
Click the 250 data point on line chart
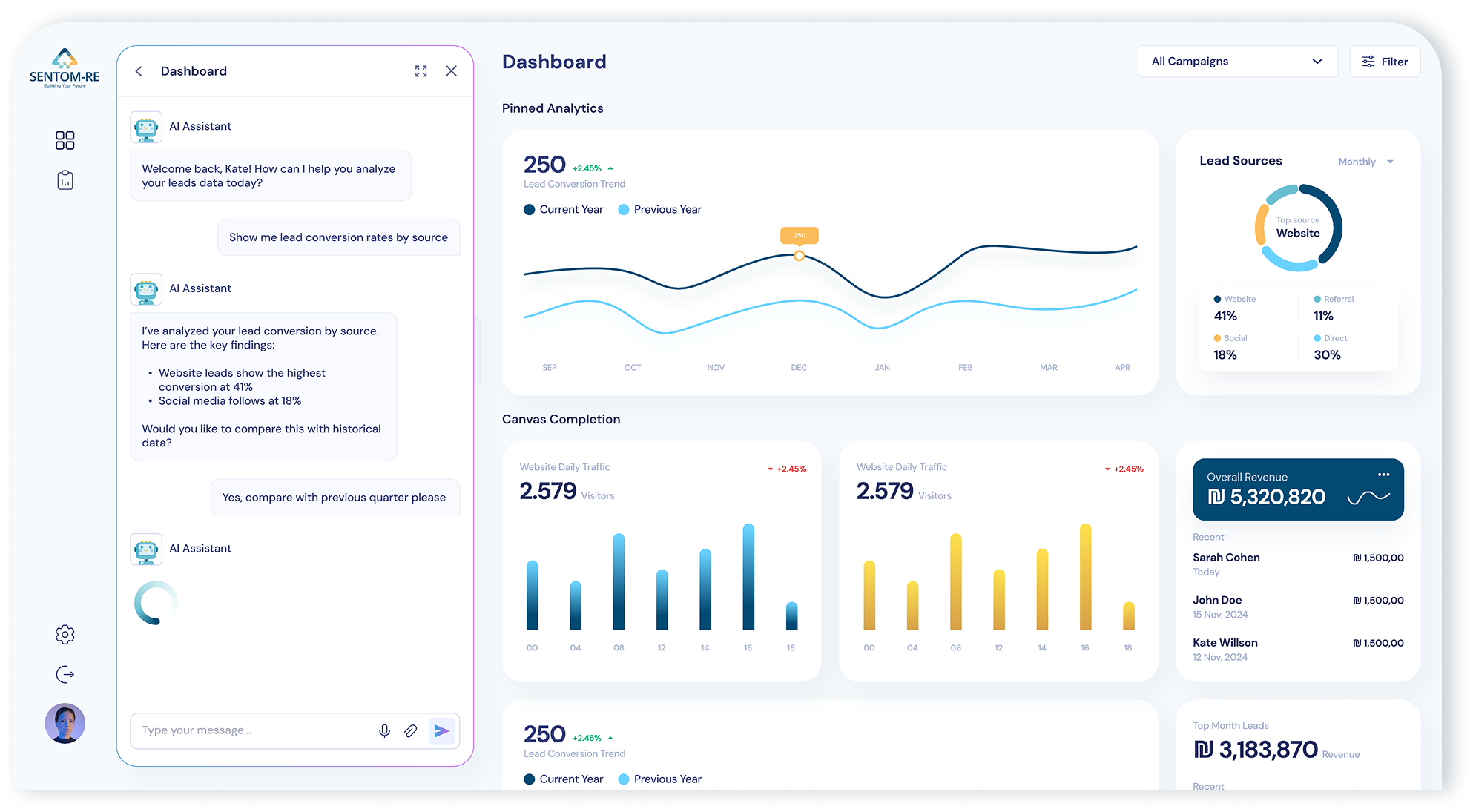799,256
